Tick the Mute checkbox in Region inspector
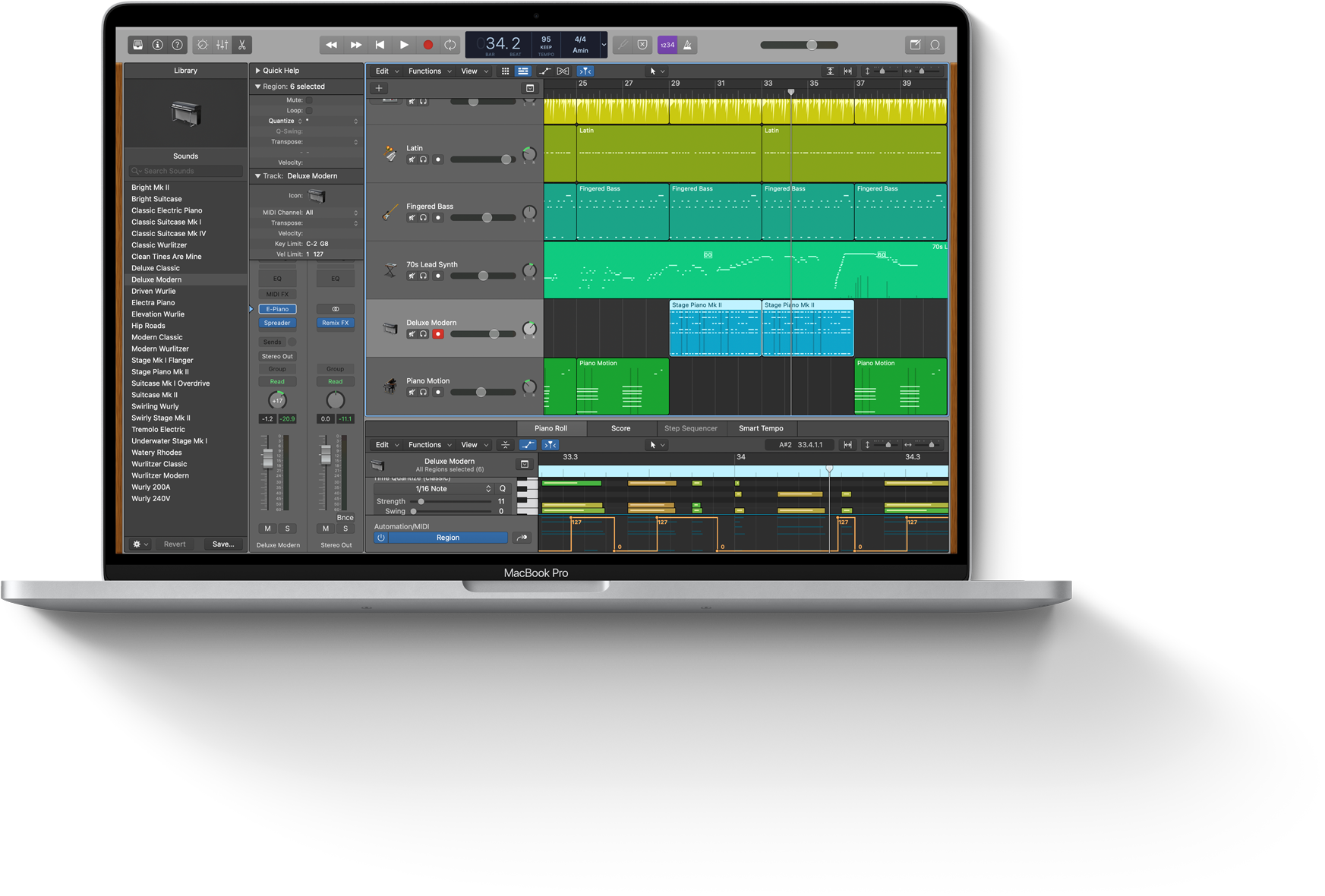The height and width of the screenshot is (896, 1325). click(309, 100)
